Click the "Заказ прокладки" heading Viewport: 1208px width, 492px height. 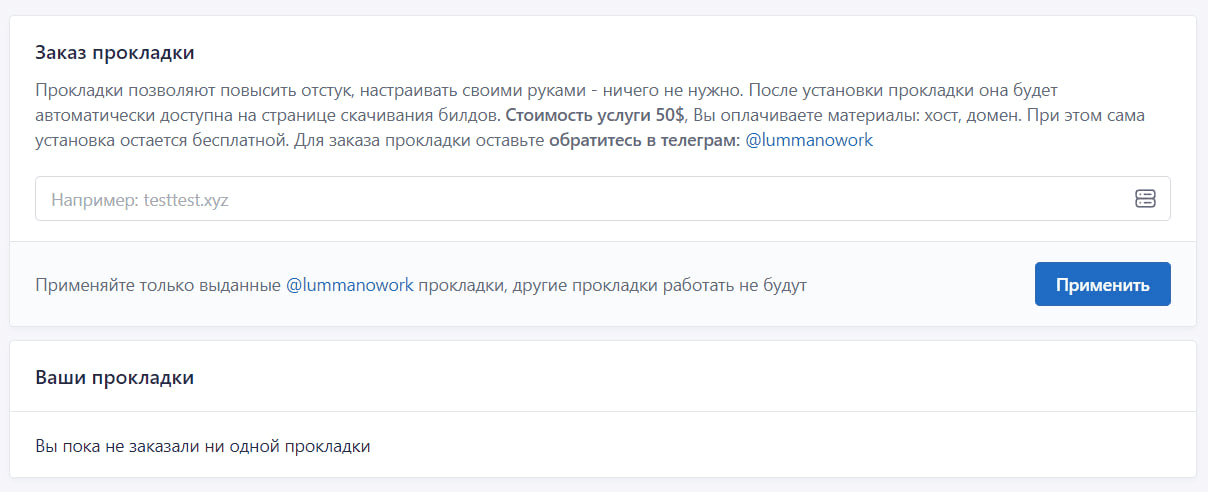(x=114, y=52)
